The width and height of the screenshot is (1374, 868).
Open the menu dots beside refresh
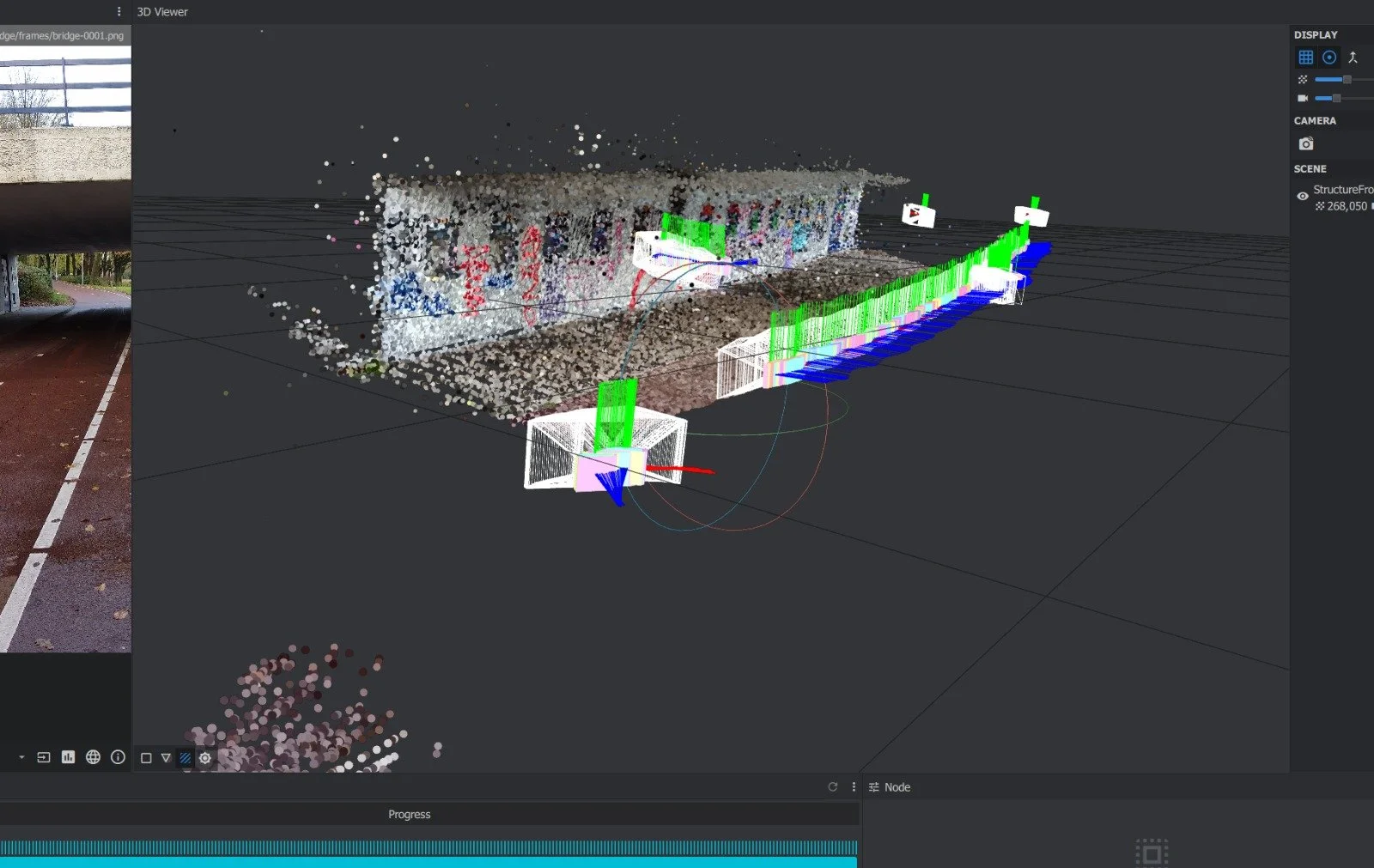(853, 786)
